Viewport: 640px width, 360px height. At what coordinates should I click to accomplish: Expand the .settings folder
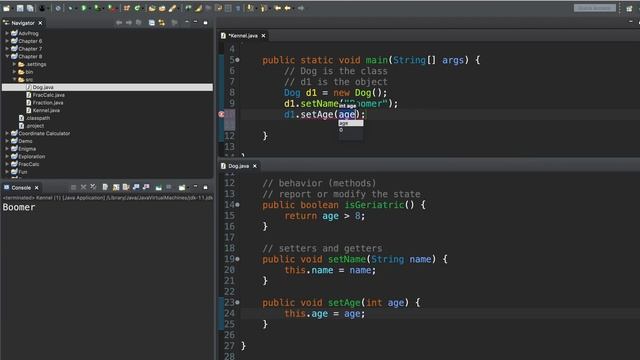(14, 64)
